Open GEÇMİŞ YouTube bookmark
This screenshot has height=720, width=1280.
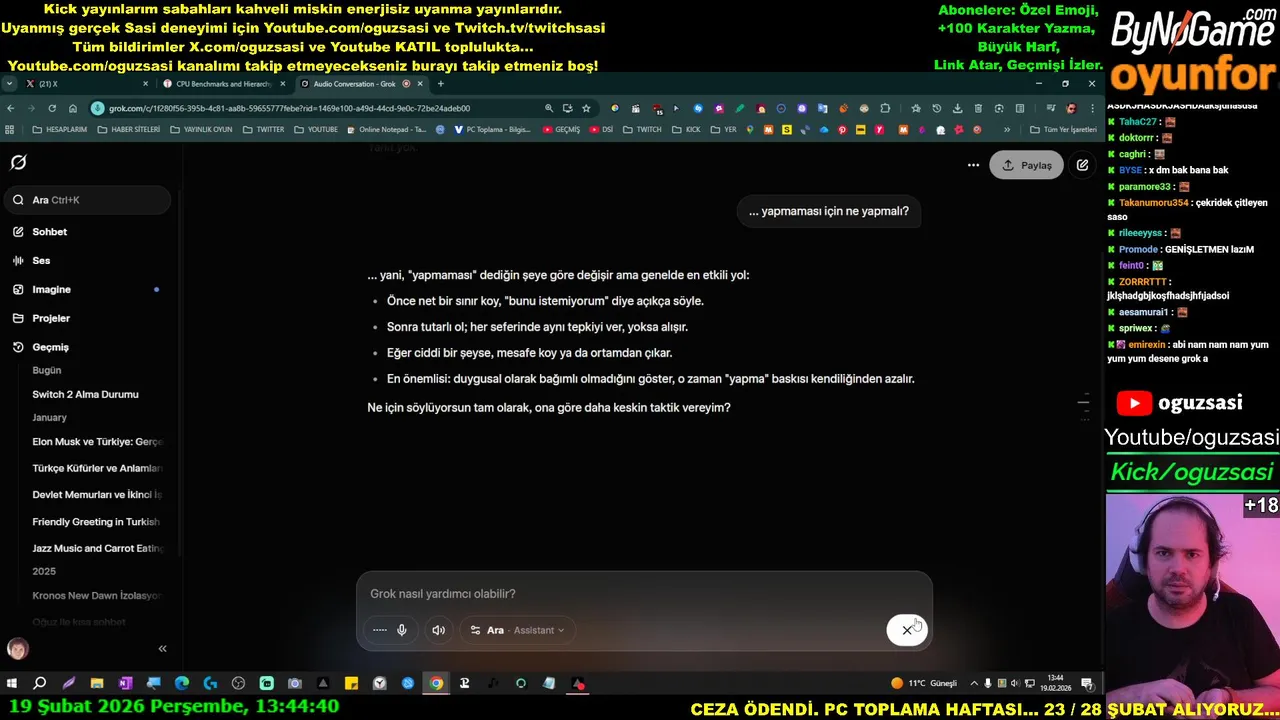click(562, 129)
